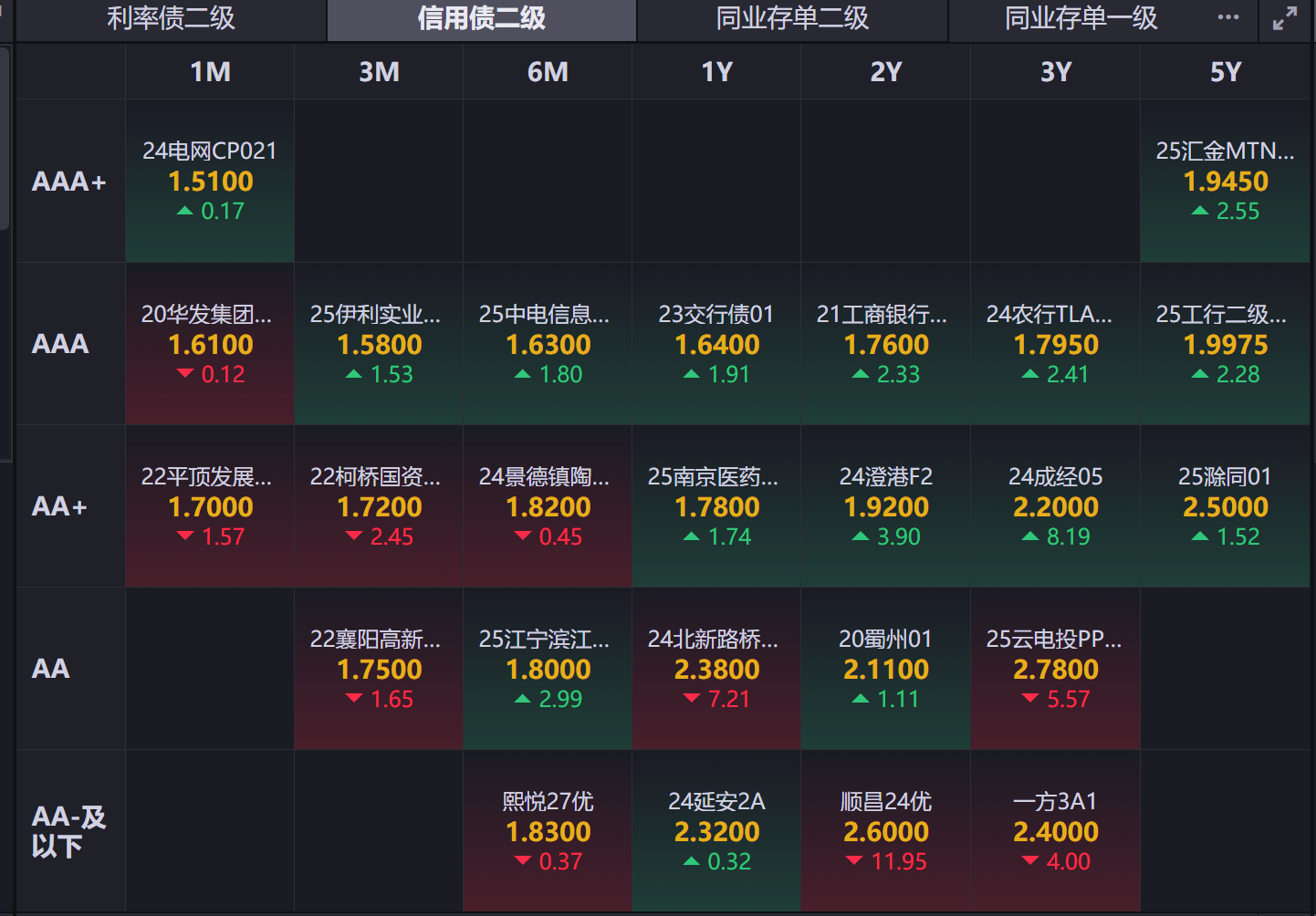
Task: Click the 22平顶发展 bond cell
Action: coord(210,506)
